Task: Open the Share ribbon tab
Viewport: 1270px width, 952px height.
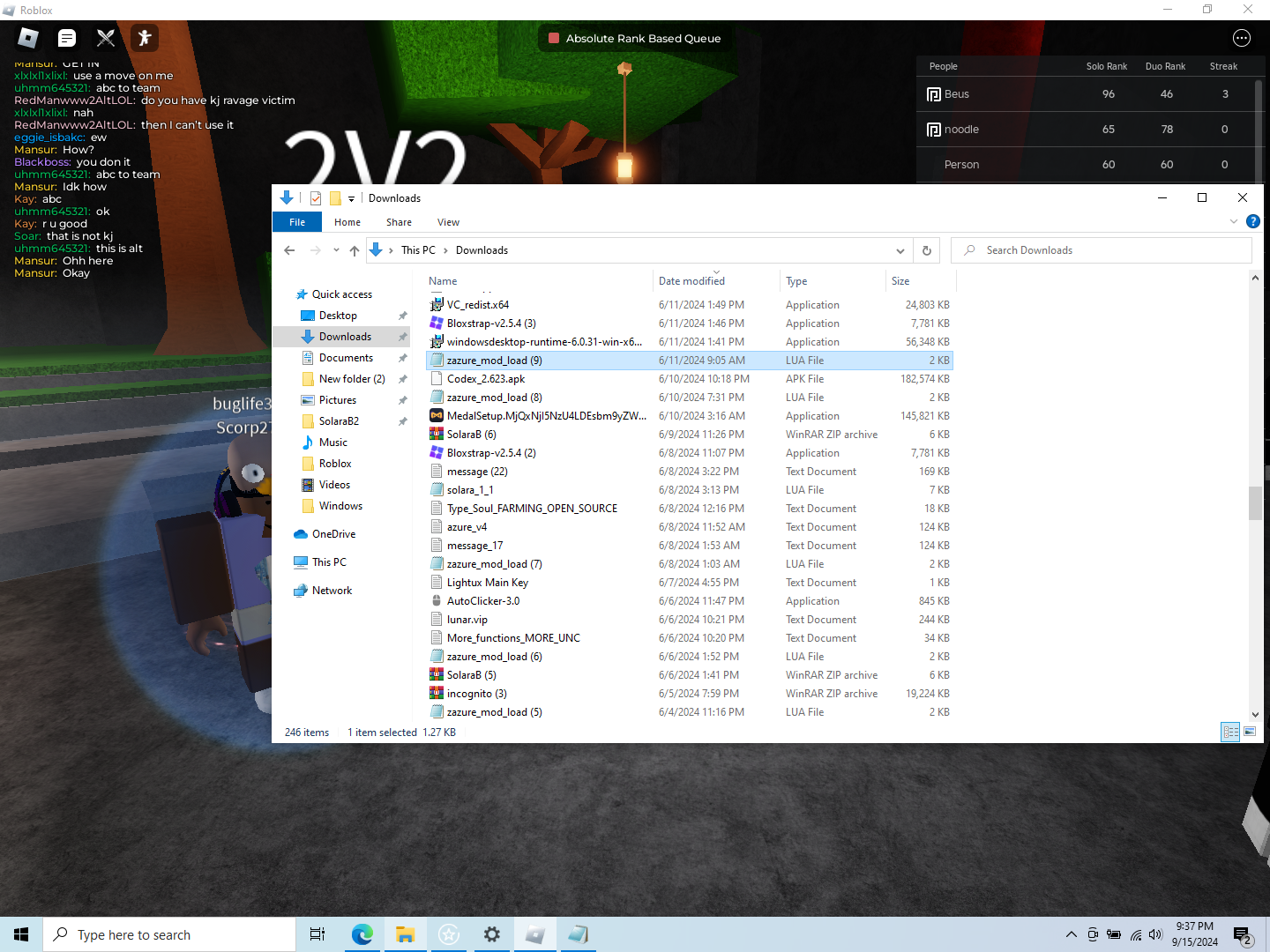Action: pyautogui.click(x=399, y=222)
